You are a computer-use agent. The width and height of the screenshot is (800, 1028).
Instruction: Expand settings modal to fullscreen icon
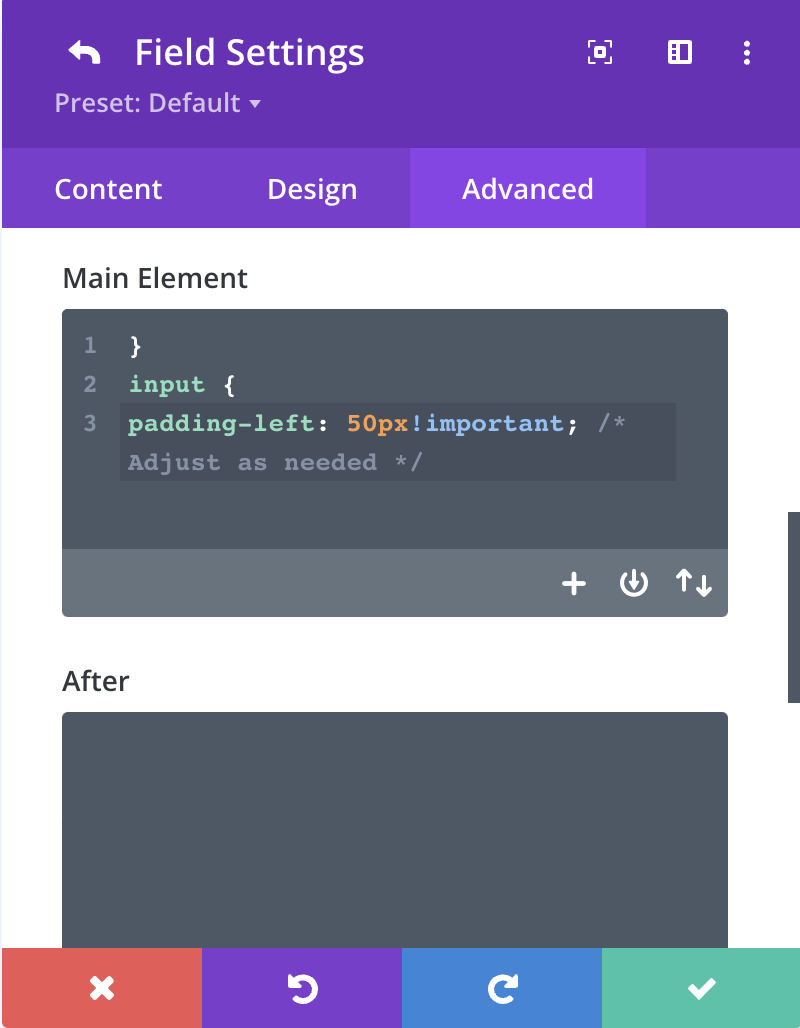[599, 52]
